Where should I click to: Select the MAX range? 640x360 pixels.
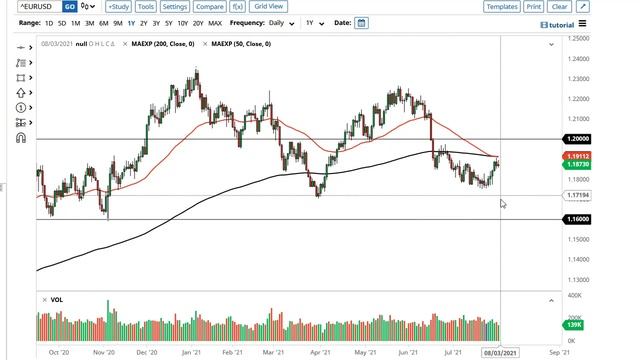[215, 23]
